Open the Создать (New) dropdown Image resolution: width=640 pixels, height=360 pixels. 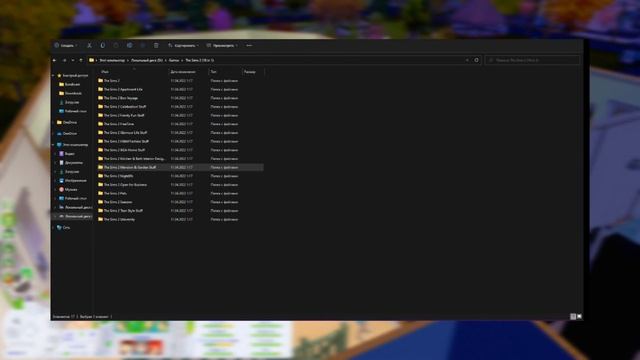coord(66,45)
